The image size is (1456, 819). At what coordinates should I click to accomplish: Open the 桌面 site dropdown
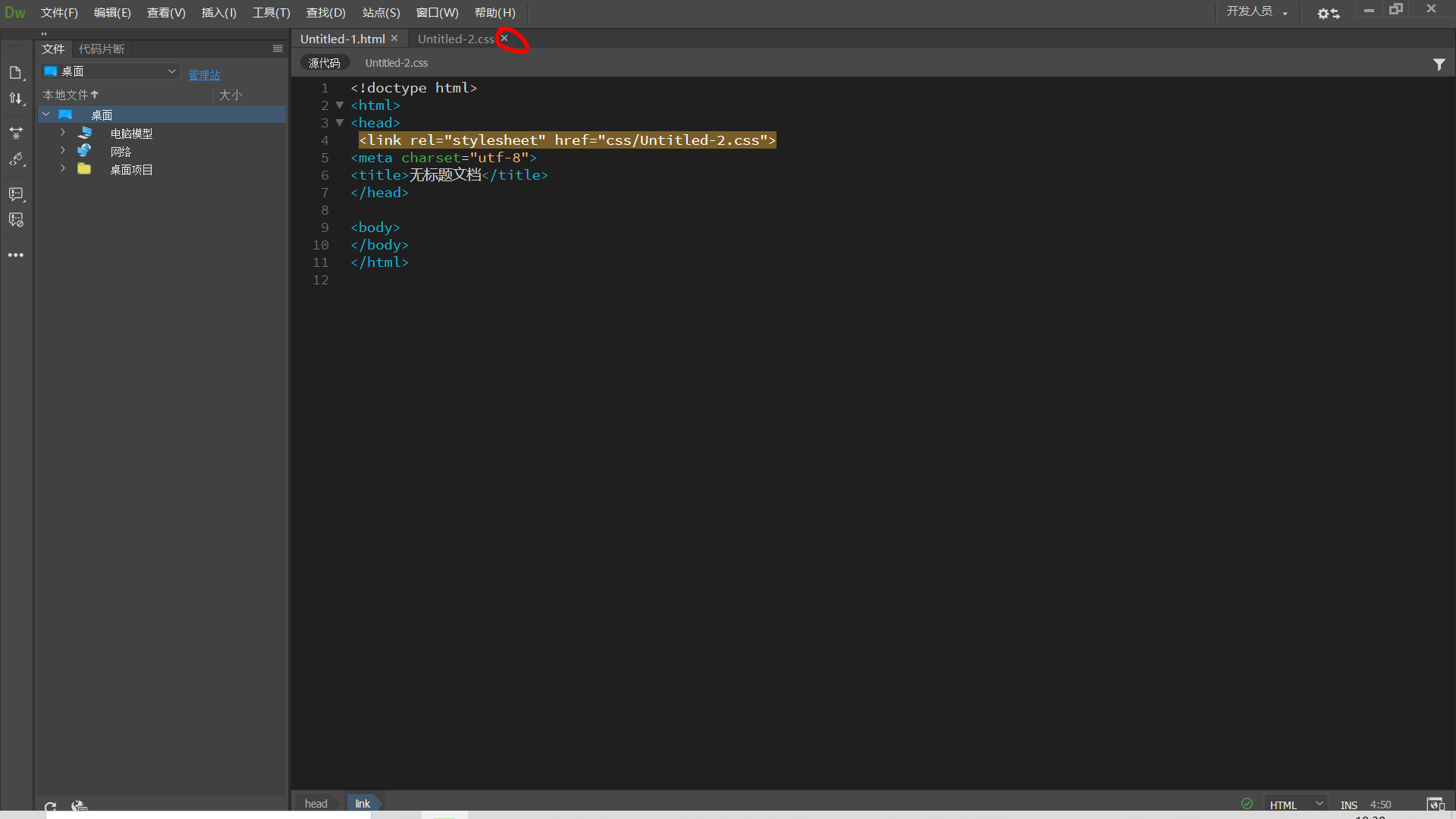pyautogui.click(x=110, y=71)
